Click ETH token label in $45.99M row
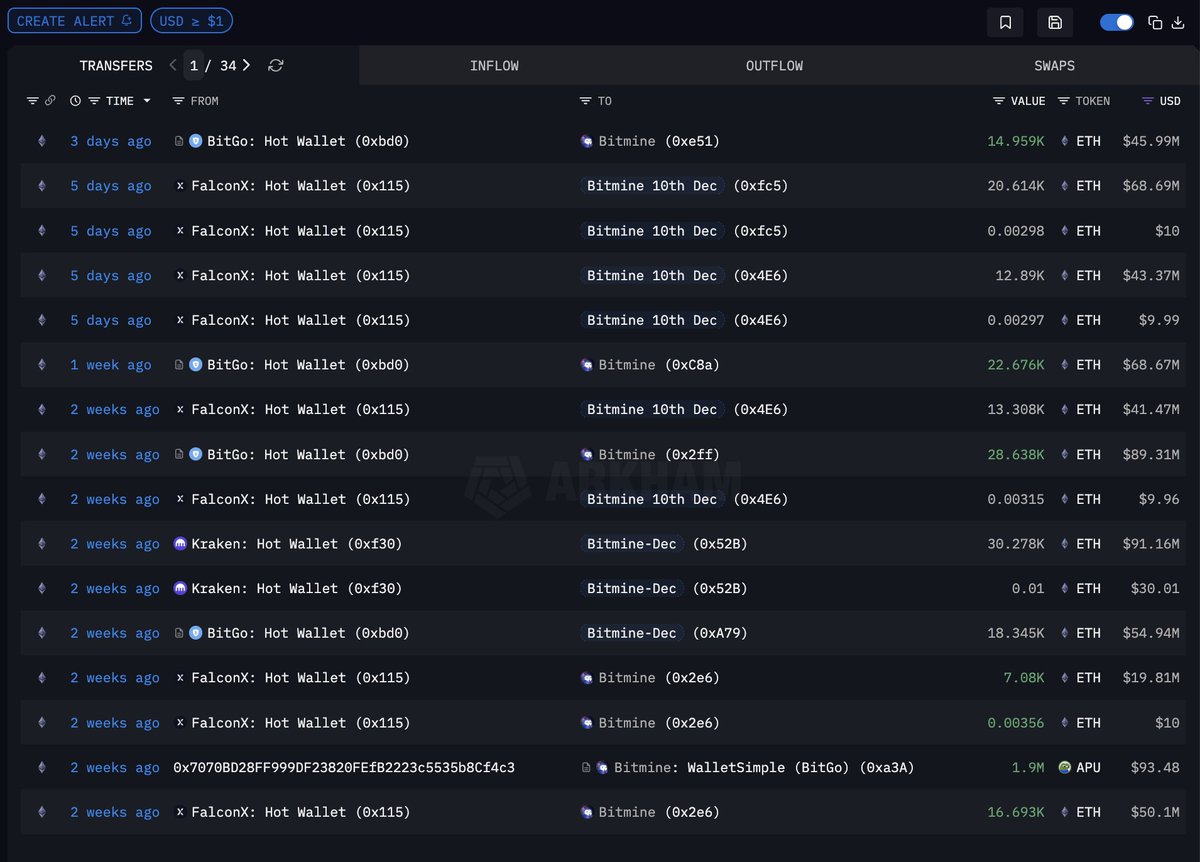Viewport: 1200px width, 862px height. [x=1088, y=141]
